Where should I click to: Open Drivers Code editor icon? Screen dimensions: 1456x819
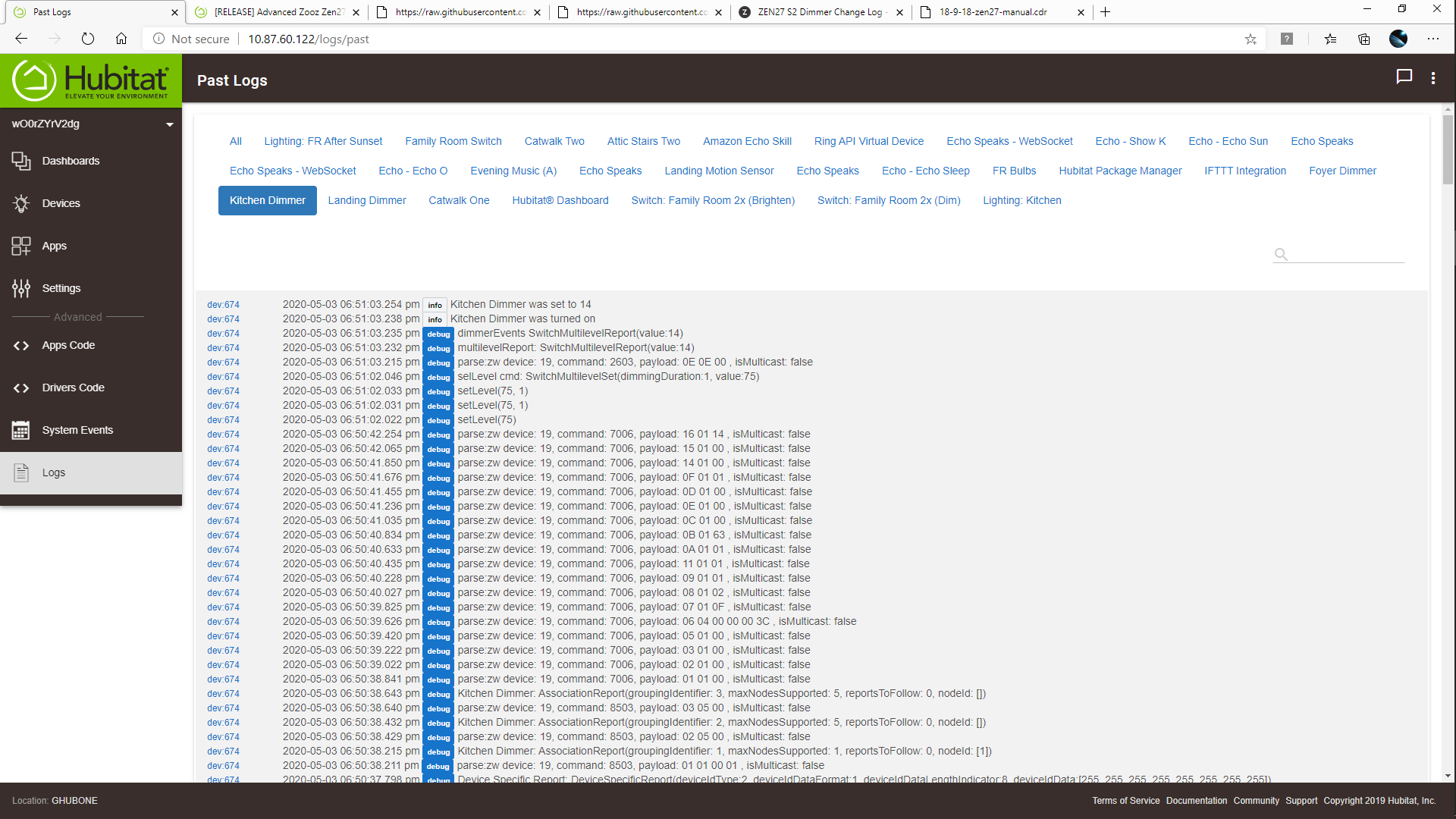[x=21, y=388]
